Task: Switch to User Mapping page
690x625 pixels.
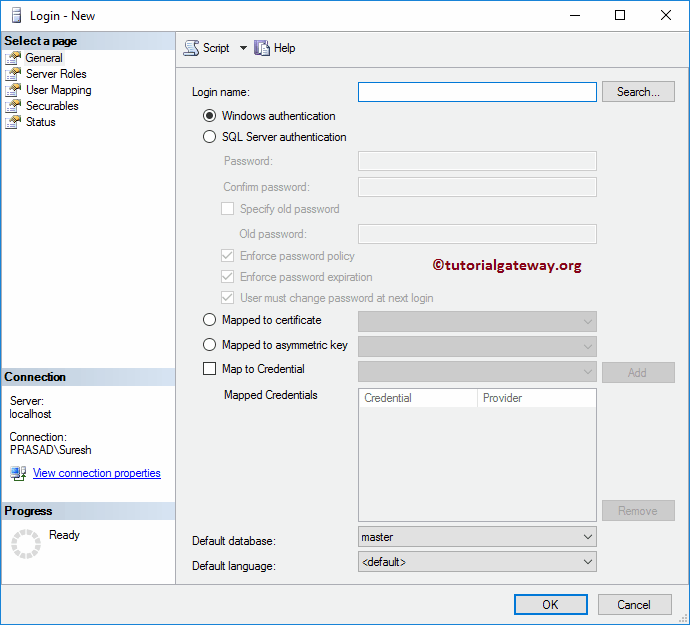Action: click(x=59, y=90)
